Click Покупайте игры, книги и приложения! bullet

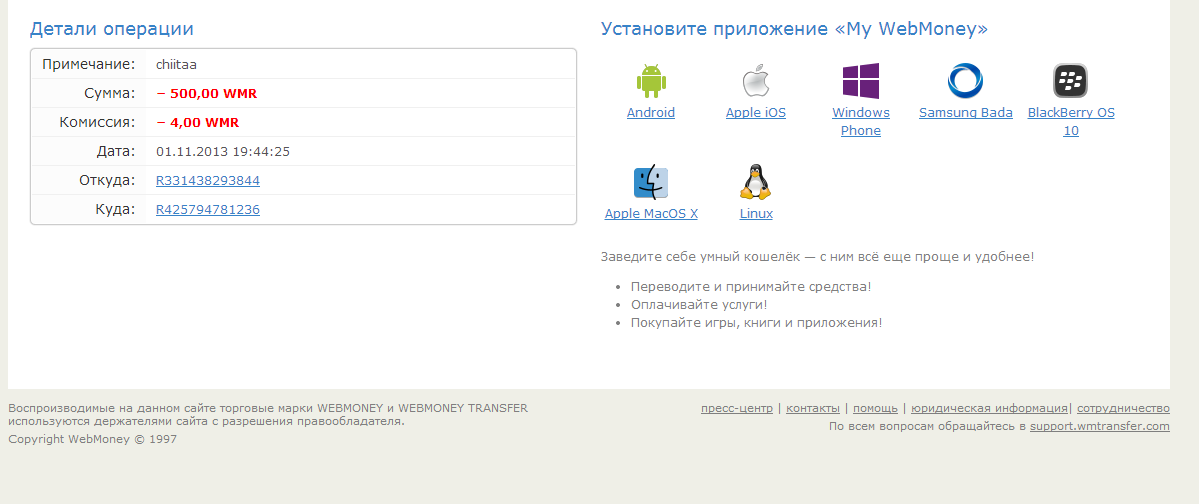(x=756, y=323)
